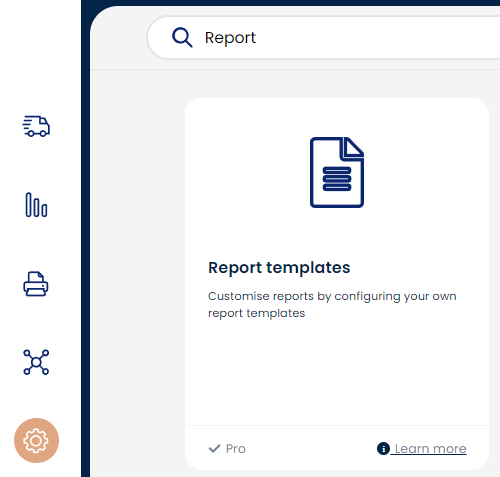Click the word Report in search box
This screenshot has width=500, height=477.
tap(230, 38)
